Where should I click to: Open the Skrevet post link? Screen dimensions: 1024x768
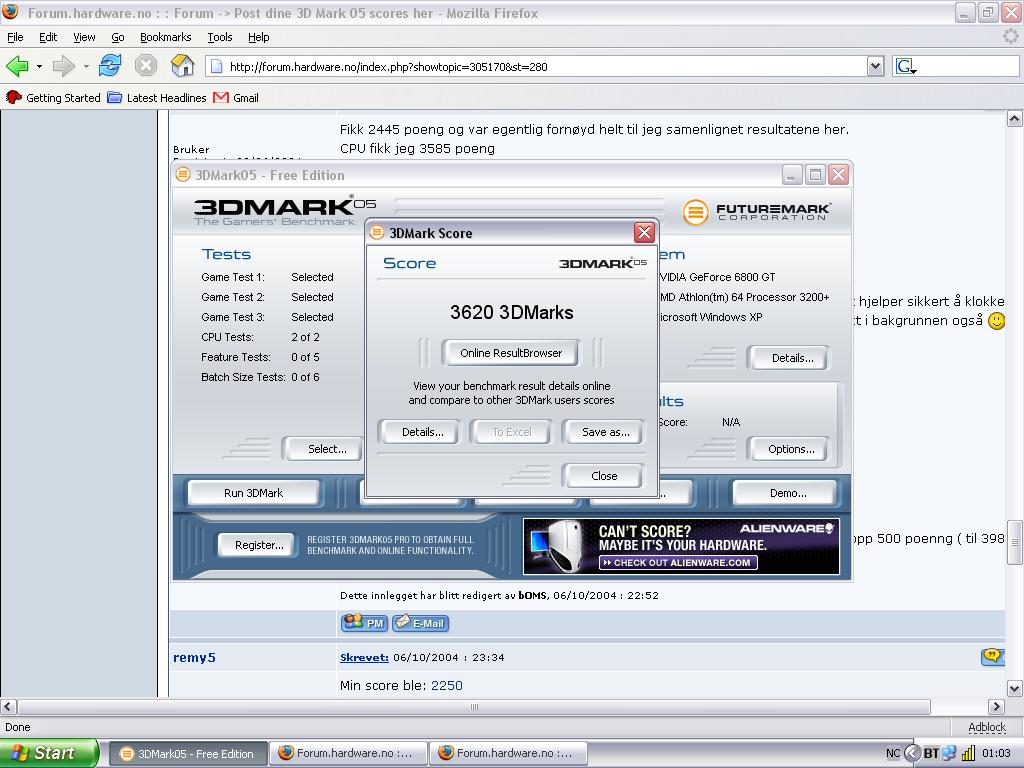[x=364, y=658]
